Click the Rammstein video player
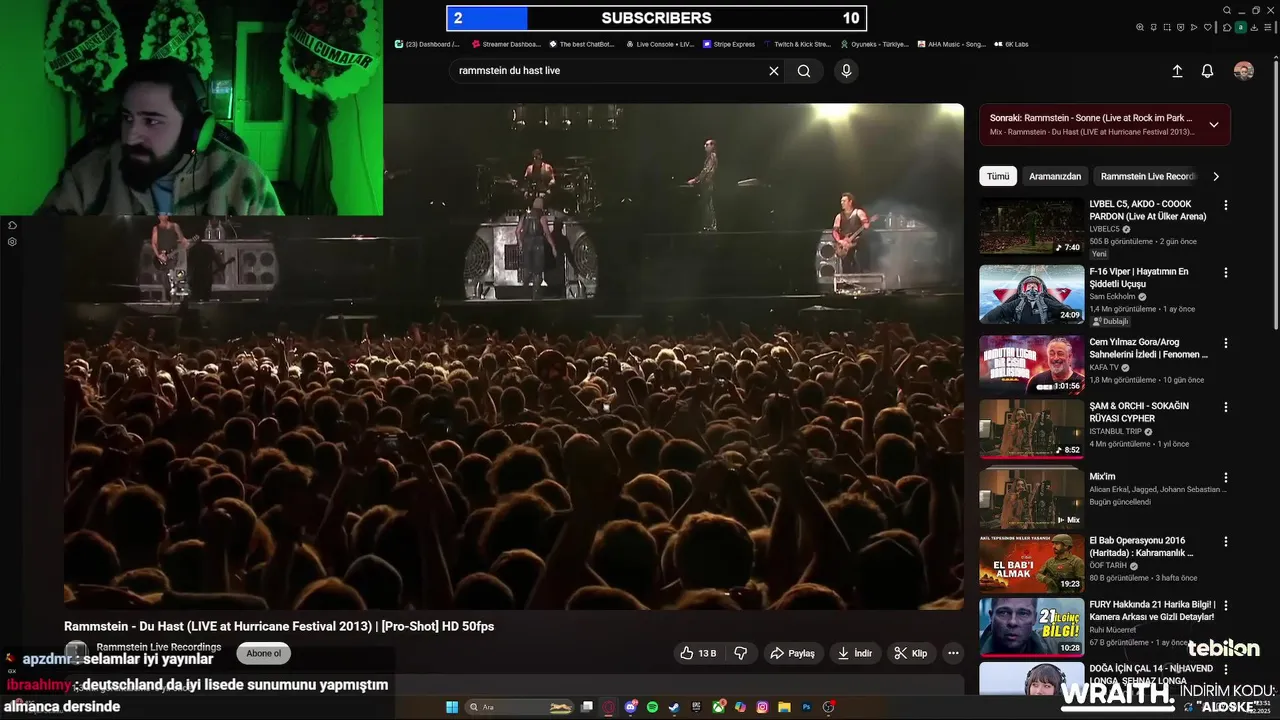 point(514,356)
